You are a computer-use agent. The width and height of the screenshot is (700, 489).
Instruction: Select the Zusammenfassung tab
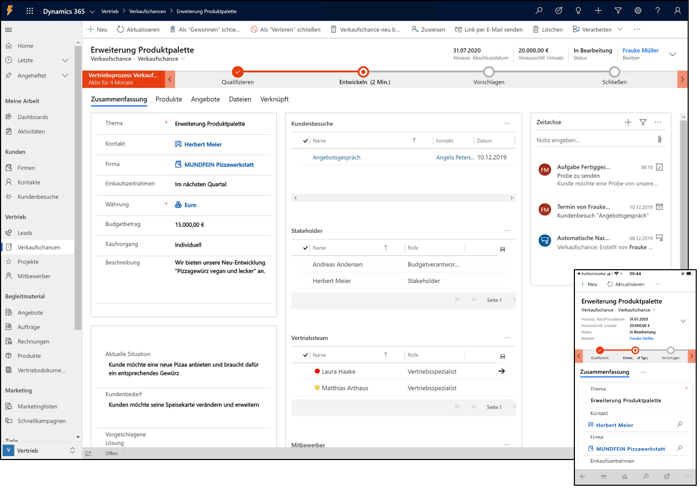click(x=119, y=99)
